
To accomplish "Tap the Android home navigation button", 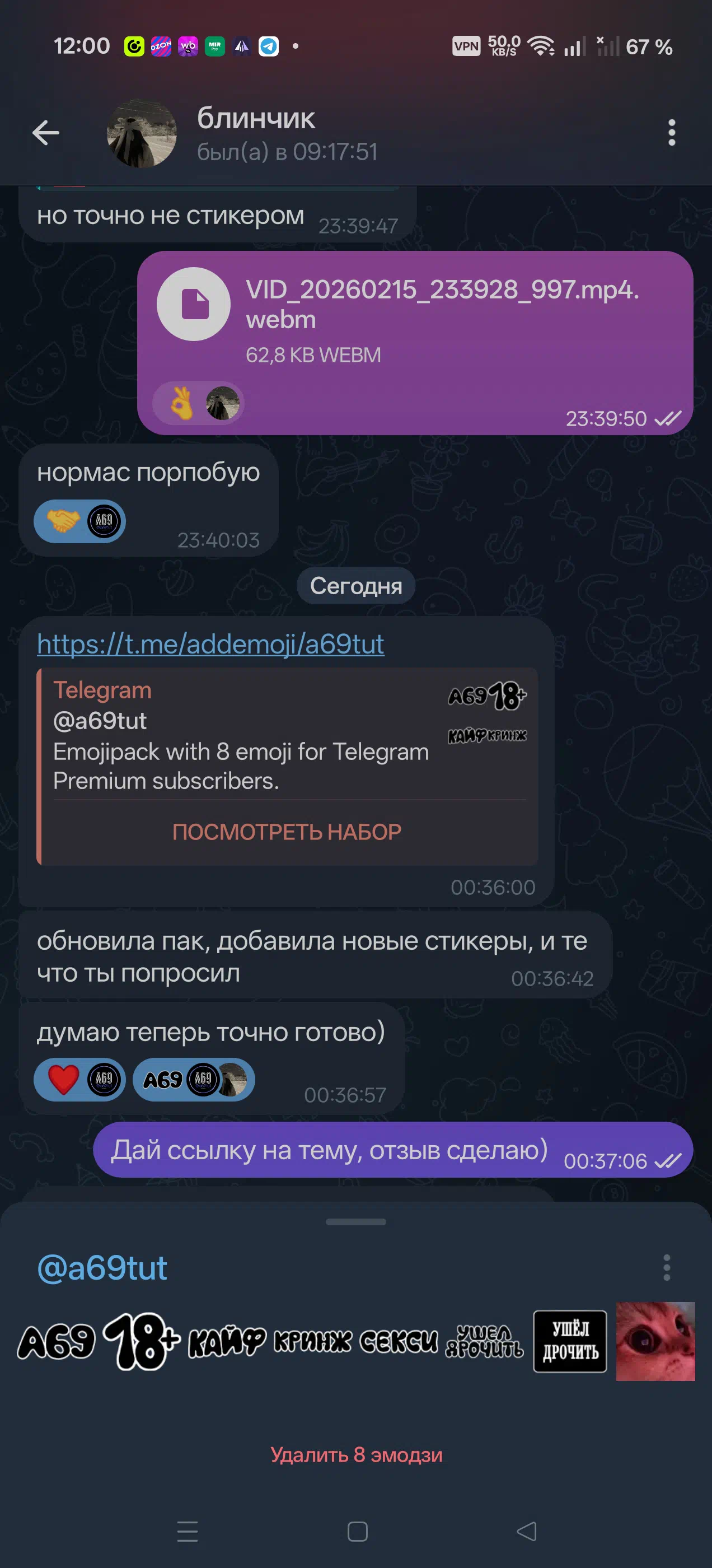I will pyautogui.click(x=357, y=1532).
